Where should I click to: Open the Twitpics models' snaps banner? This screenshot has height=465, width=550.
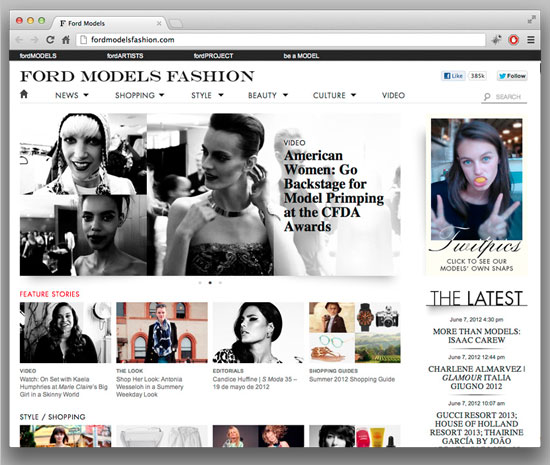point(476,195)
